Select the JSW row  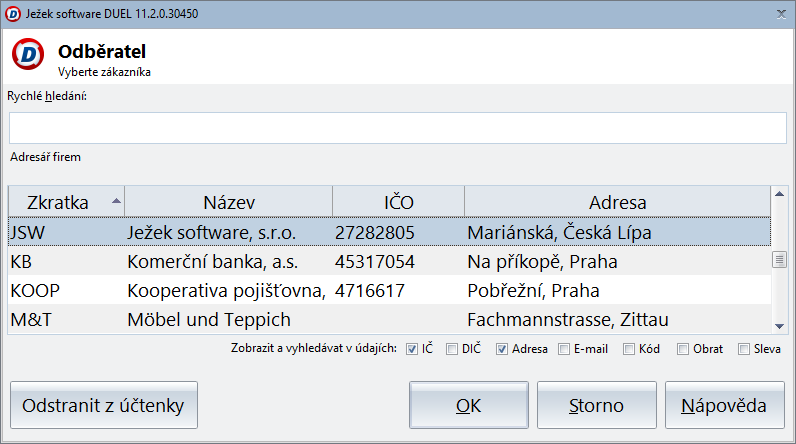389,232
